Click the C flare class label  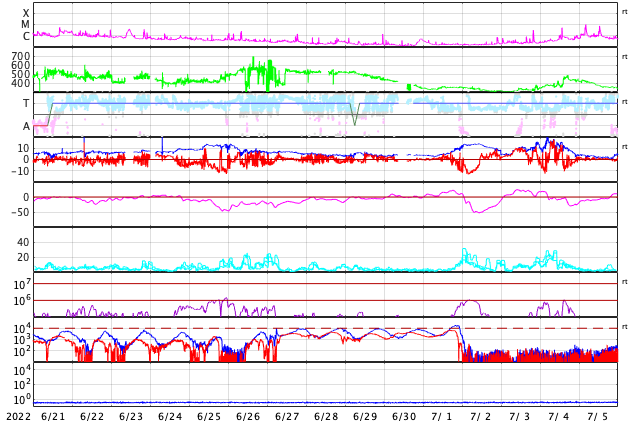(26, 36)
